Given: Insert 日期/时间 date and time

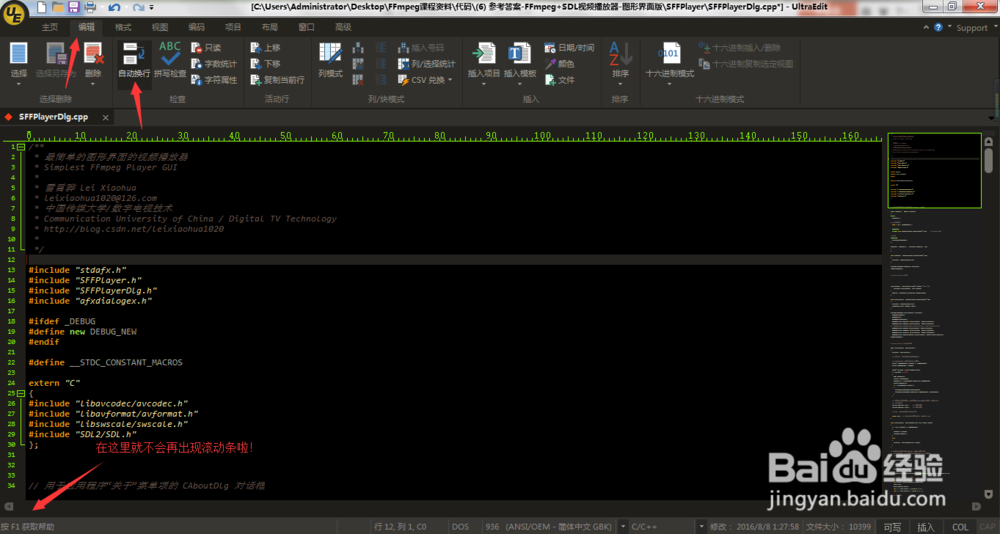Looking at the screenshot, I should tap(569, 48).
